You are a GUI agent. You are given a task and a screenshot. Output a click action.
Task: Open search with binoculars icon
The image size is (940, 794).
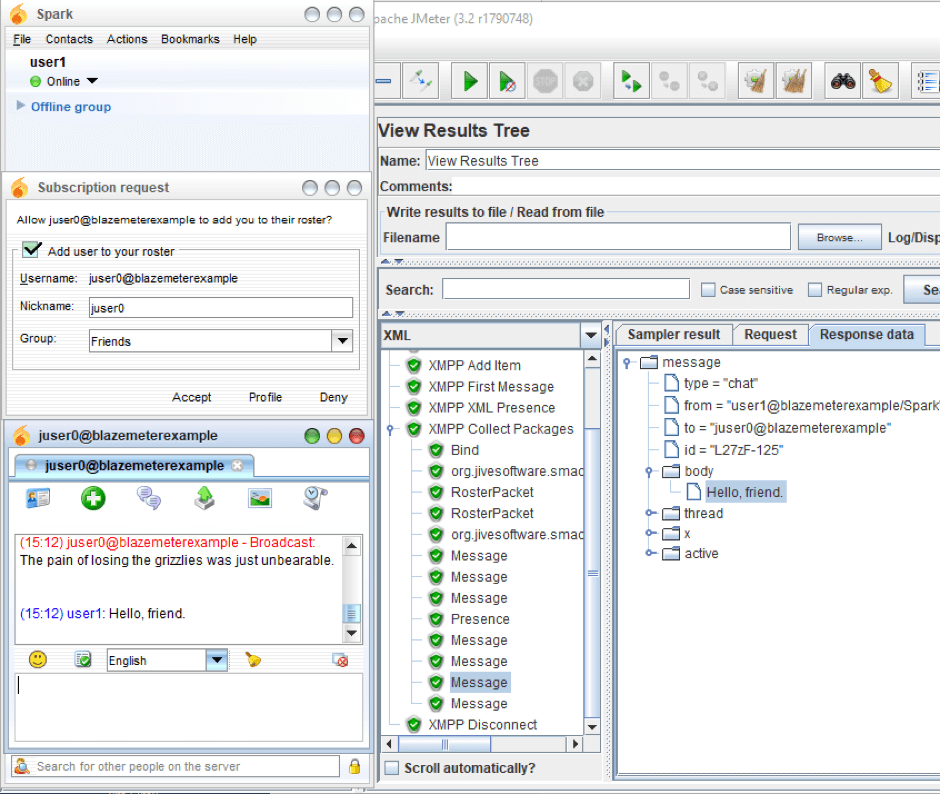pos(842,81)
